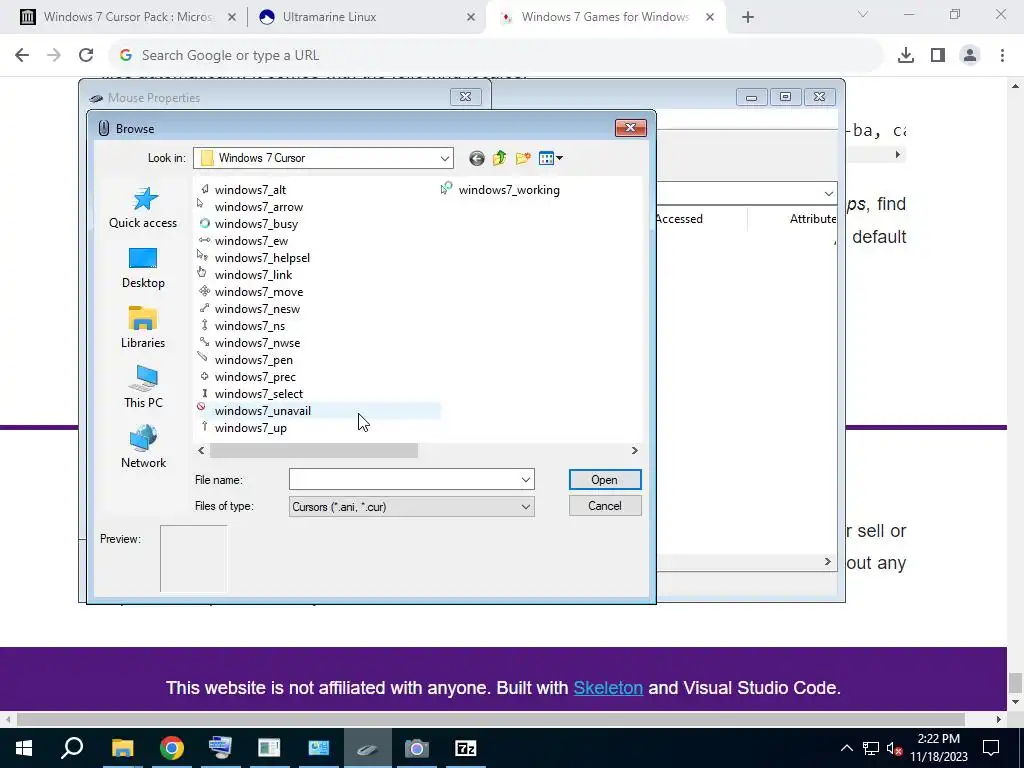Select the windows7_alt cursor file

point(242,190)
